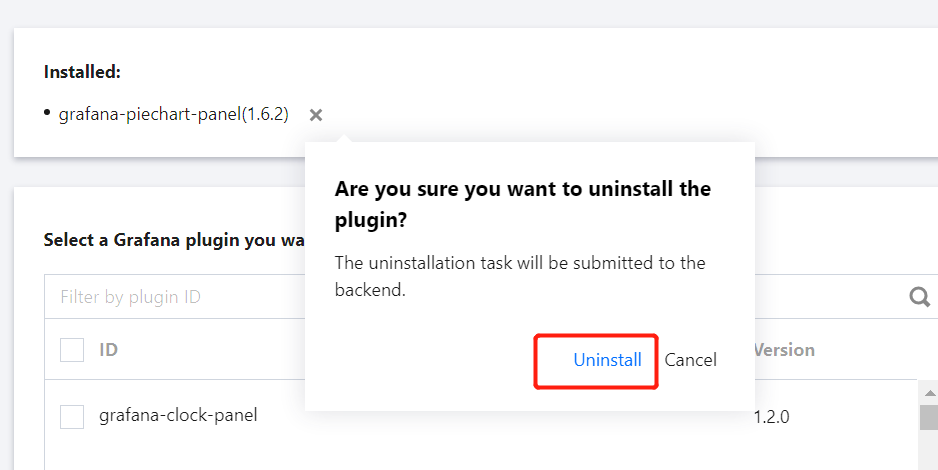Click the Installed: section heading
Screen dimensions: 938x470
[82, 72]
